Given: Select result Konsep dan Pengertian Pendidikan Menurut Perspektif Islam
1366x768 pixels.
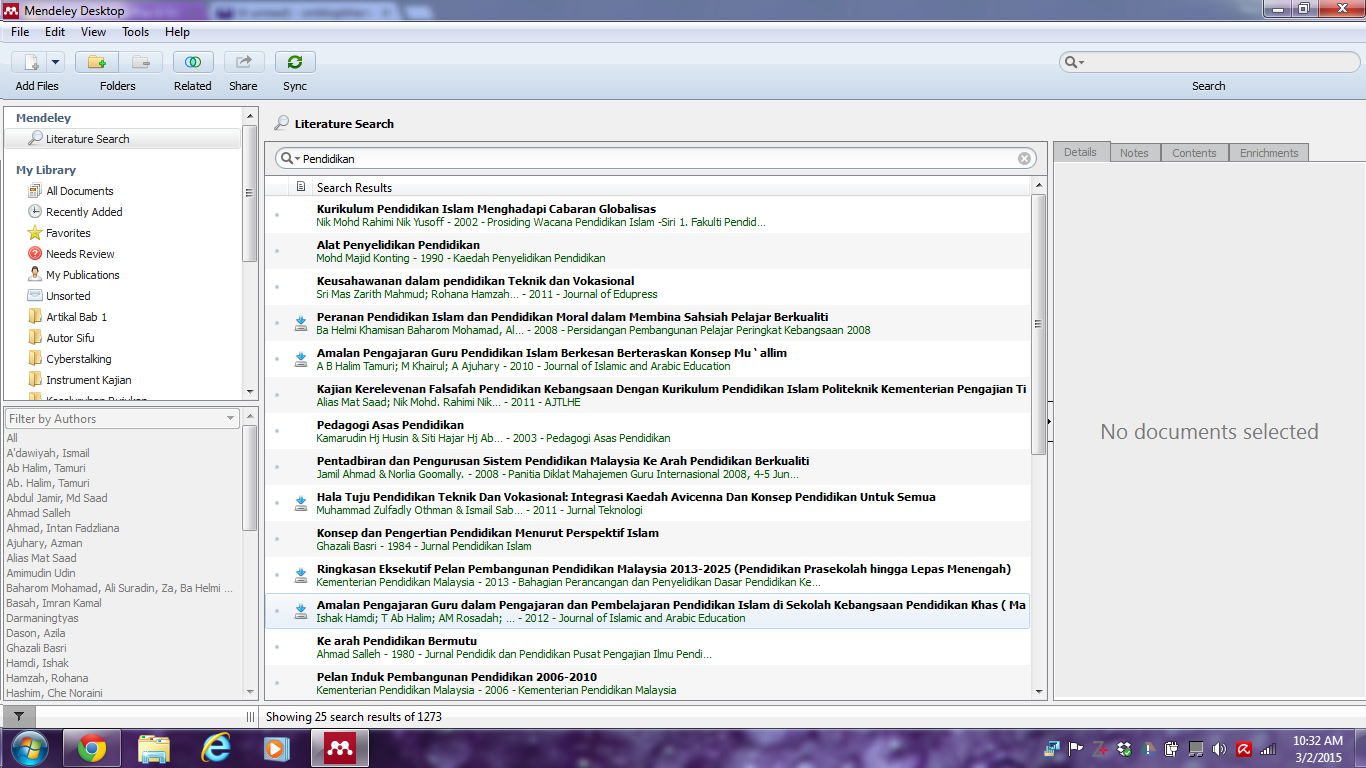Looking at the screenshot, I should (x=647, y=539).
